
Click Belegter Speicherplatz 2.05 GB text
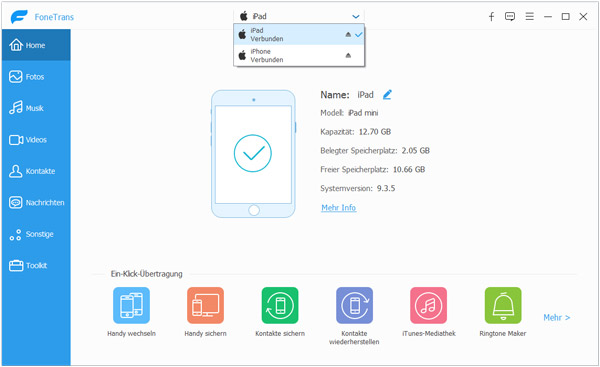click(x=375, y=150)
